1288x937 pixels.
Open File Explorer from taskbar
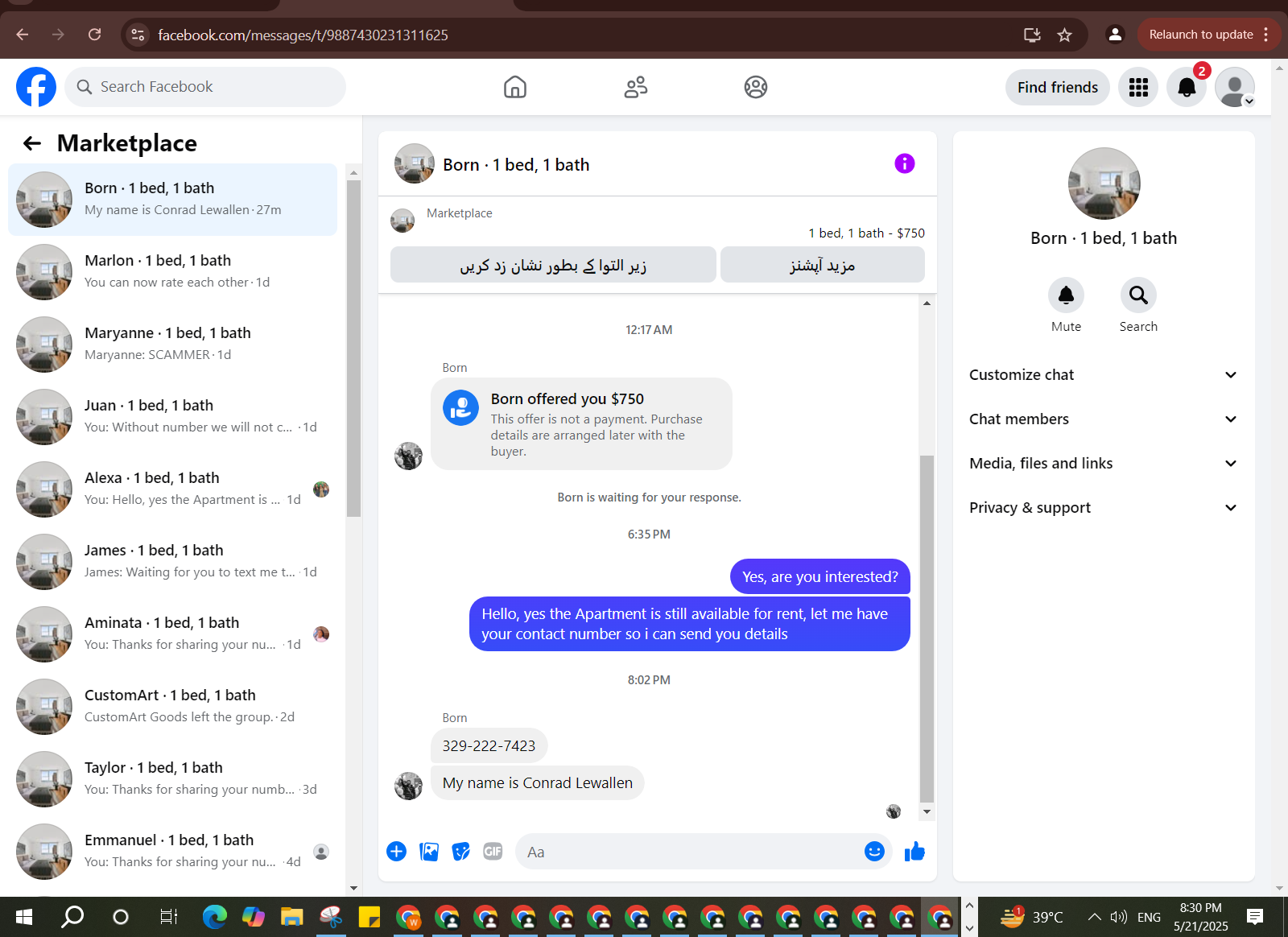pos(291,917)
